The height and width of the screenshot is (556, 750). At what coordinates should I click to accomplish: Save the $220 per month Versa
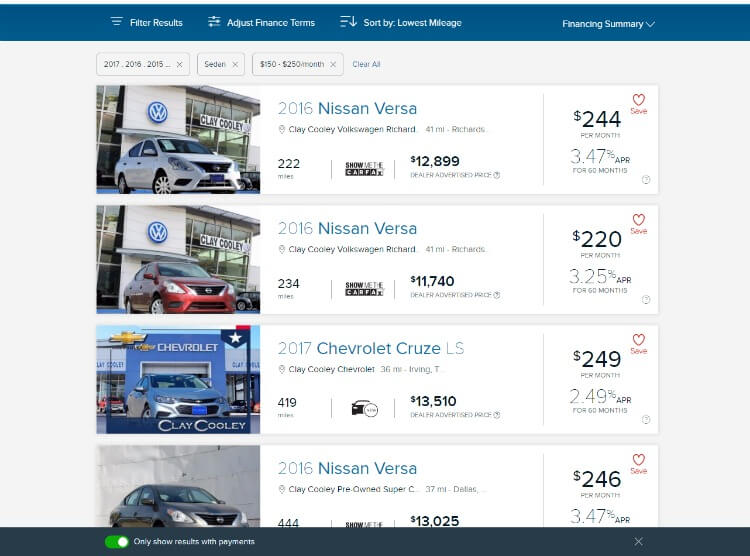(x=639, y=224)
